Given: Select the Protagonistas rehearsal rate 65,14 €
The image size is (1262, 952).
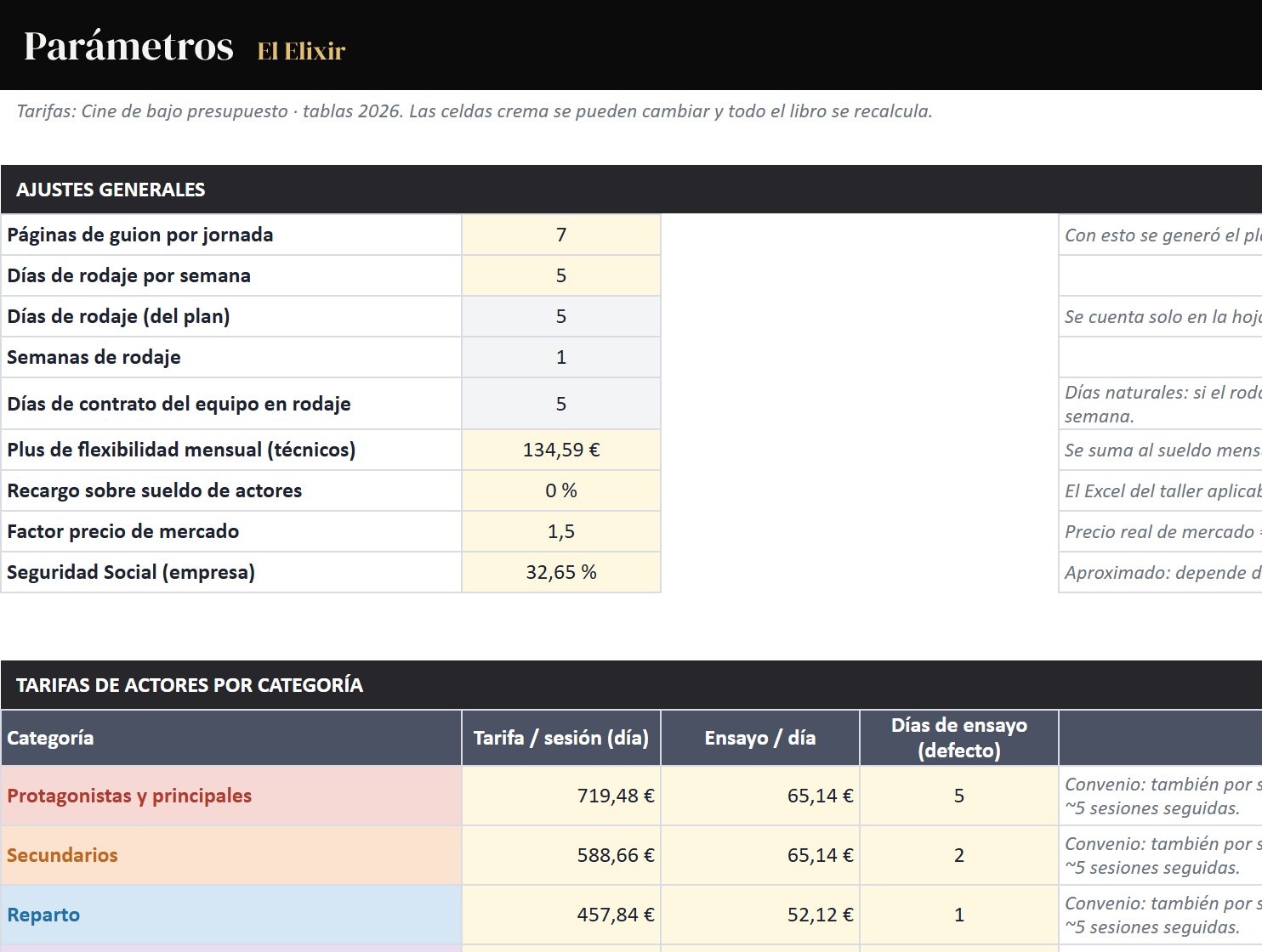Looking at the screenshot, I should pyautogui.click(x=760, y=796).
